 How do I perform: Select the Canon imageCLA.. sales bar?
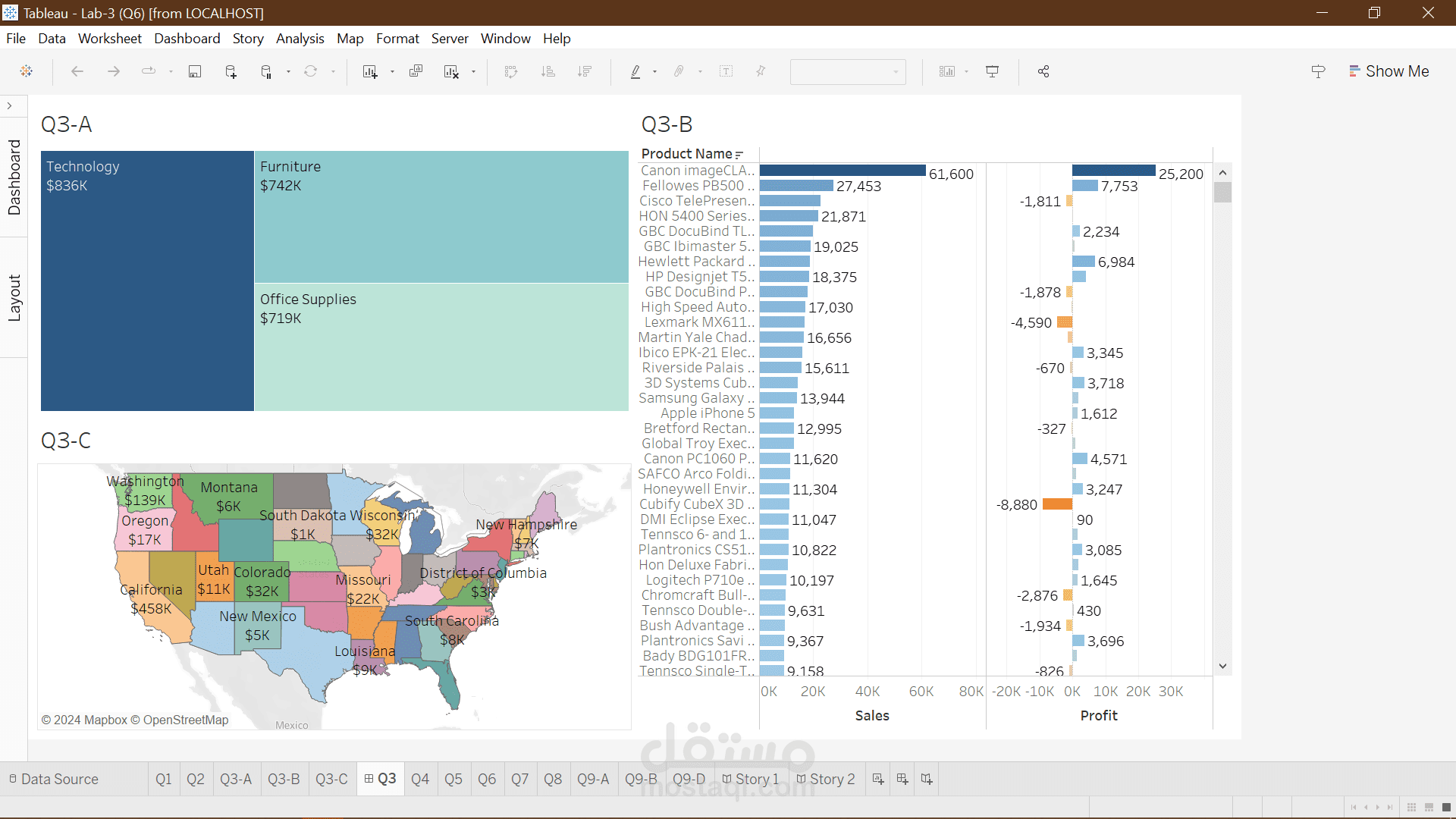[x=843, y=171]
